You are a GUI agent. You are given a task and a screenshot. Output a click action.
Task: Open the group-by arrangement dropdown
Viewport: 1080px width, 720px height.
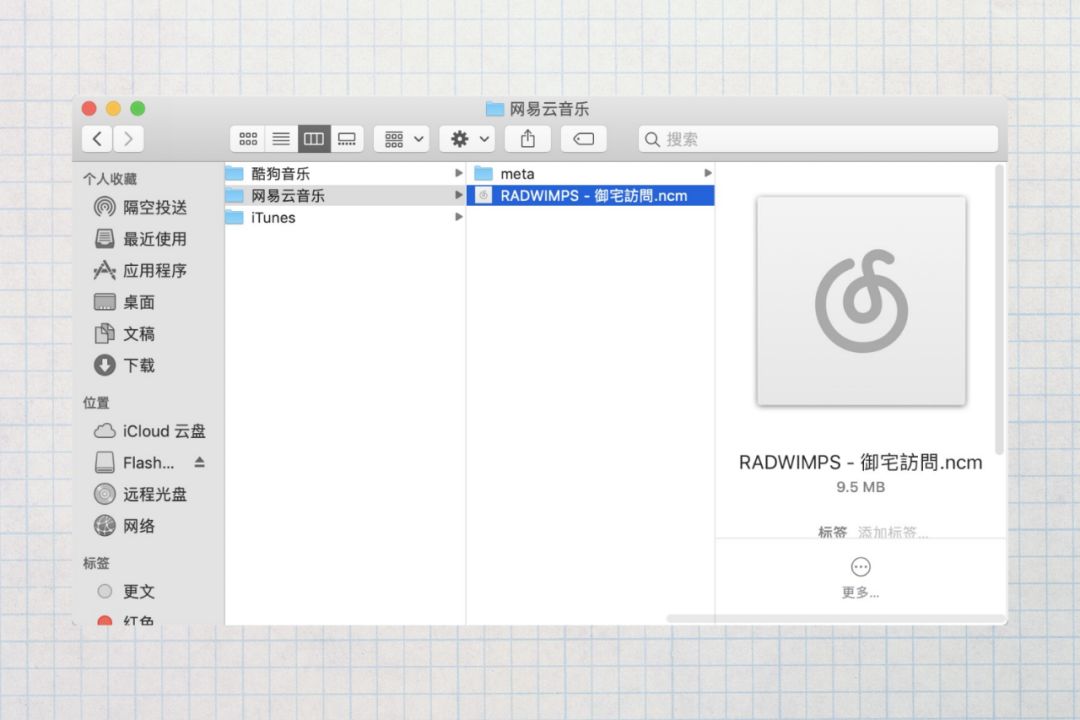(x=402, y=139)
